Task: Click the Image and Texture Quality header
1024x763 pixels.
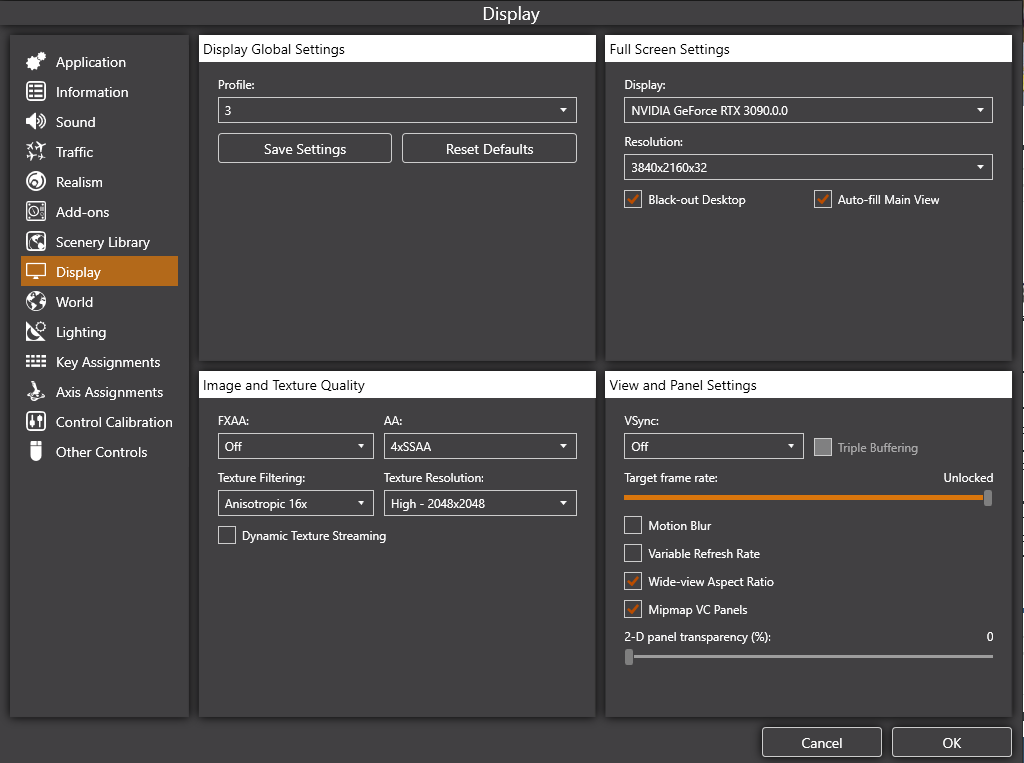Action: pyautogui.click(x=397, y=385)
